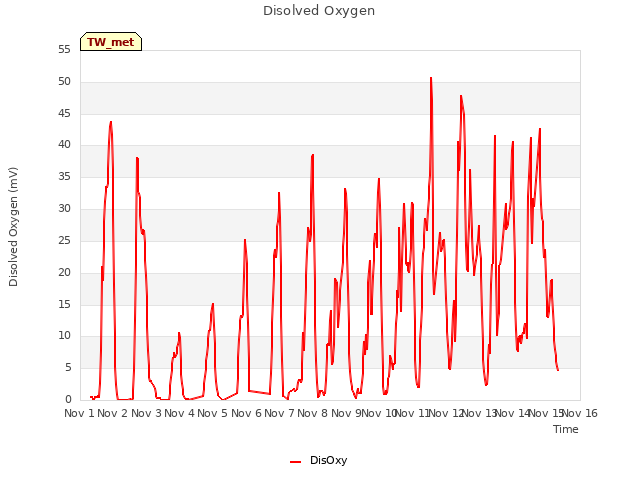This screenshot has height=480, width=640.
Task: Click the y-axis tick value 35
Action: tap(64, 177)
